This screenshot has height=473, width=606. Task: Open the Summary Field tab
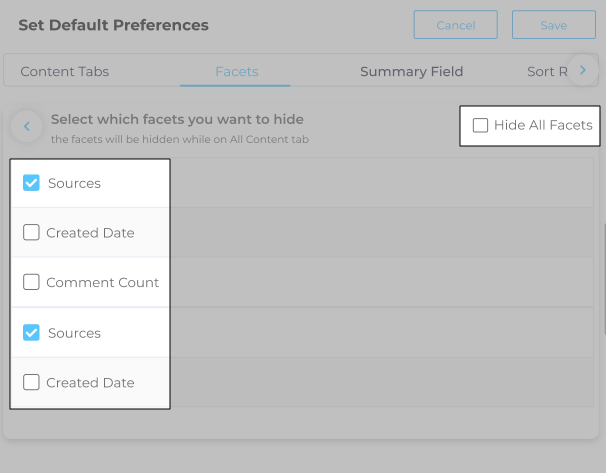(411, 72)
